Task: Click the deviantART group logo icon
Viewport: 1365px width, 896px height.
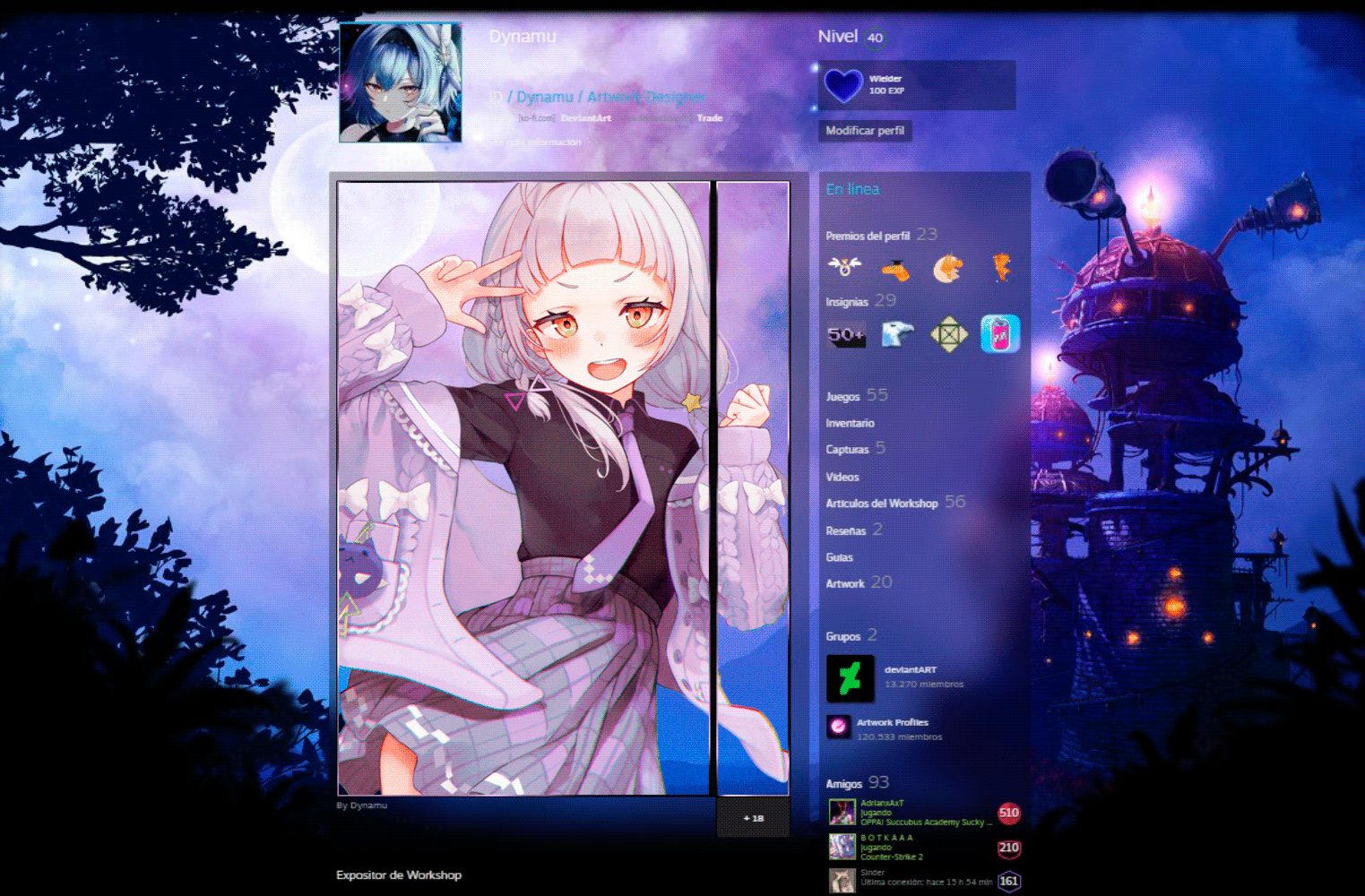Action: pyautogui.click(x=850, y=678)
